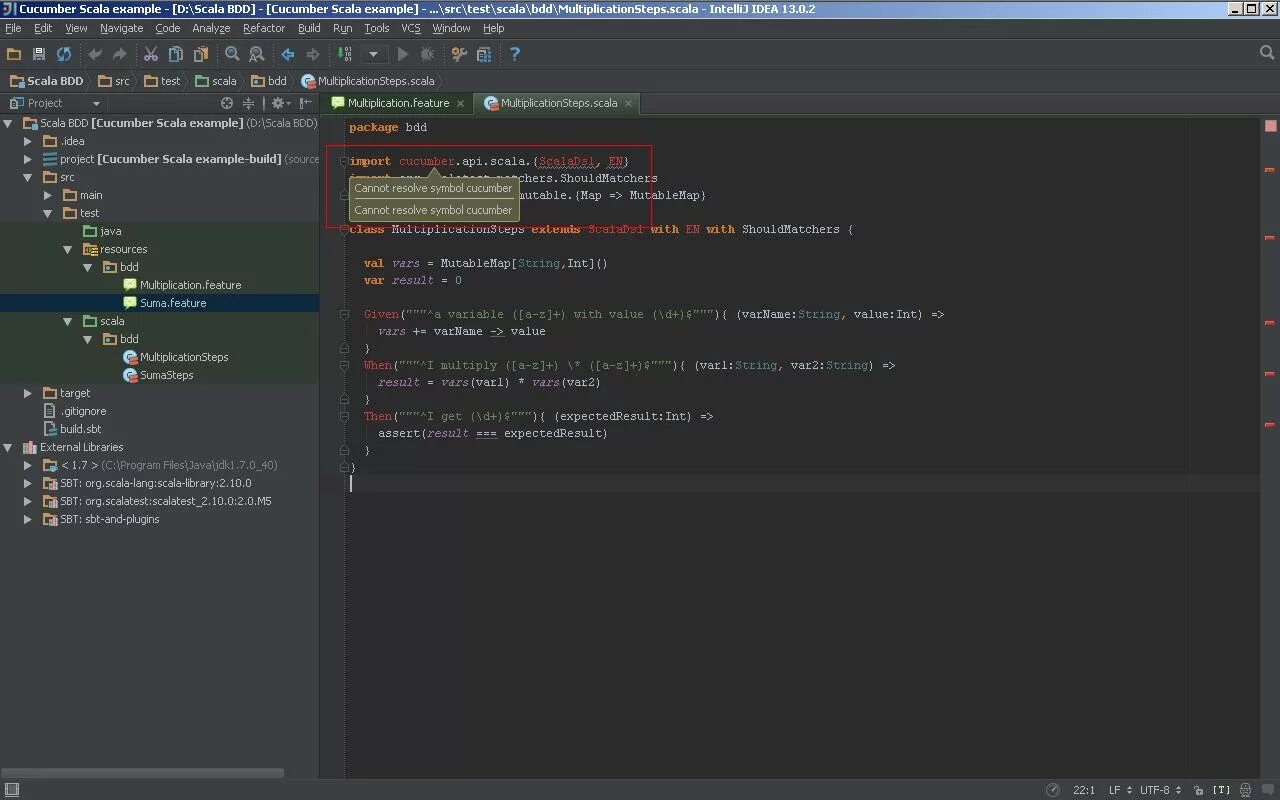Close the Multiplication.feature tab
Image resolution: width=1280 pixels, height=800 pixels.
click(460, 103)
